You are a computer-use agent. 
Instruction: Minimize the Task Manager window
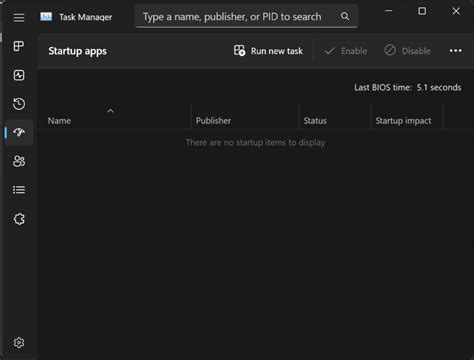point(389,11)
